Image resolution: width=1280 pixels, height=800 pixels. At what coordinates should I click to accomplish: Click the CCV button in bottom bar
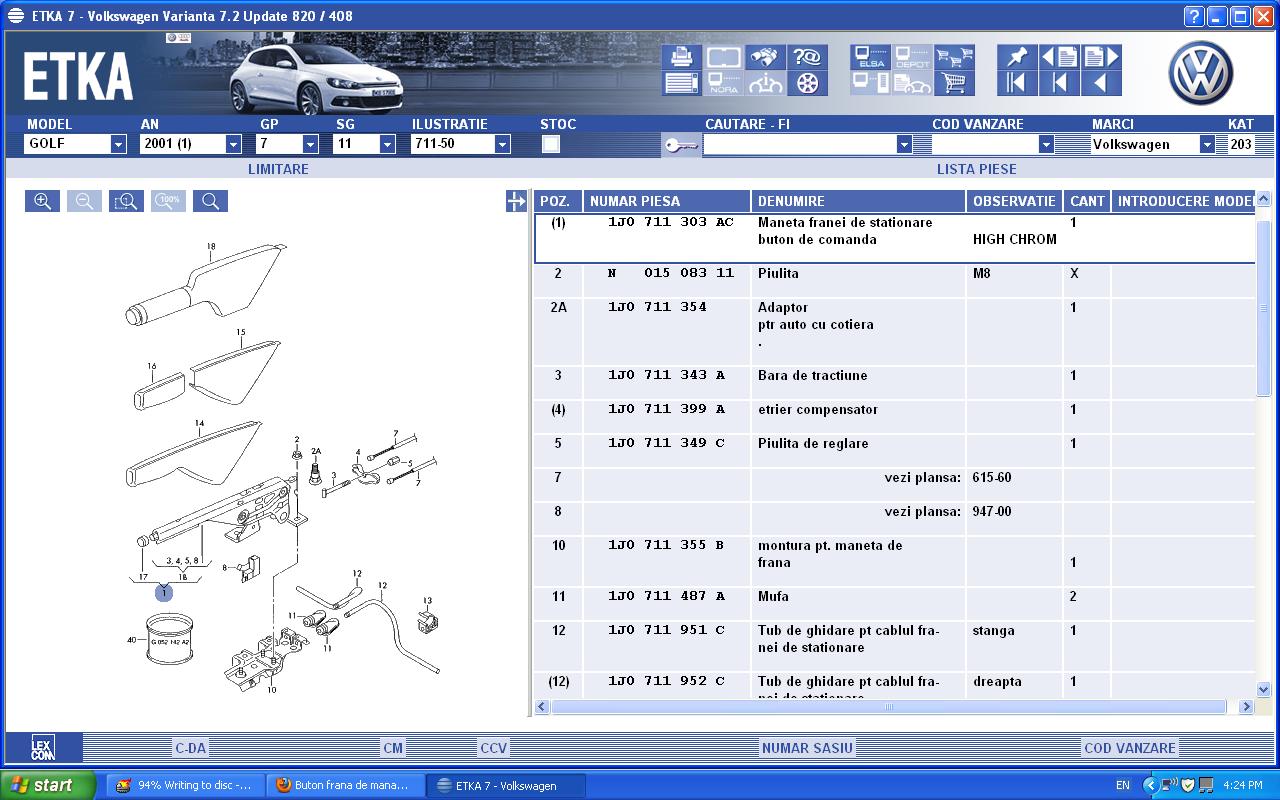(493, 747)
